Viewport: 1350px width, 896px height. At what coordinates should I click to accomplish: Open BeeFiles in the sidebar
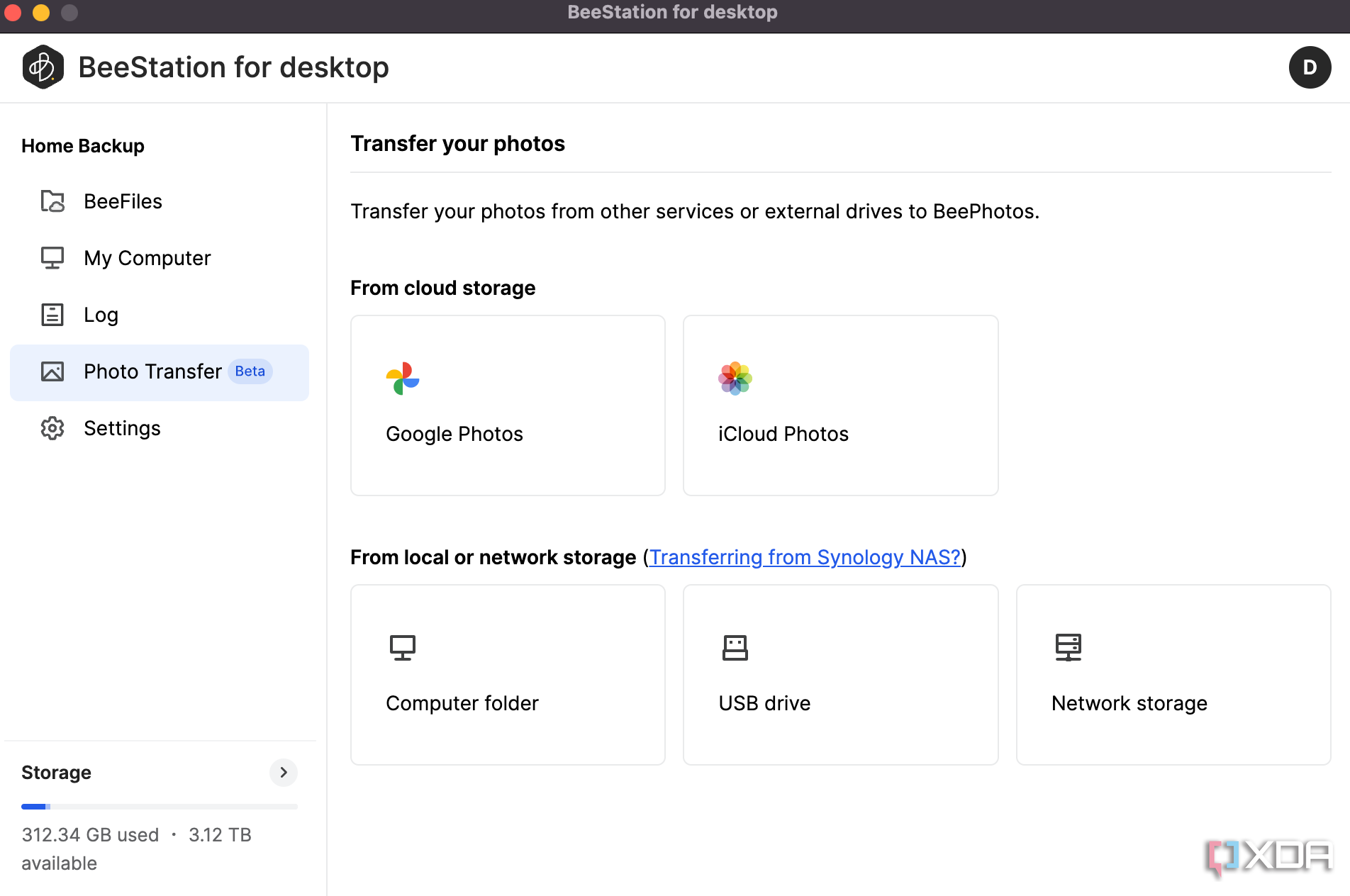[160, 201]
